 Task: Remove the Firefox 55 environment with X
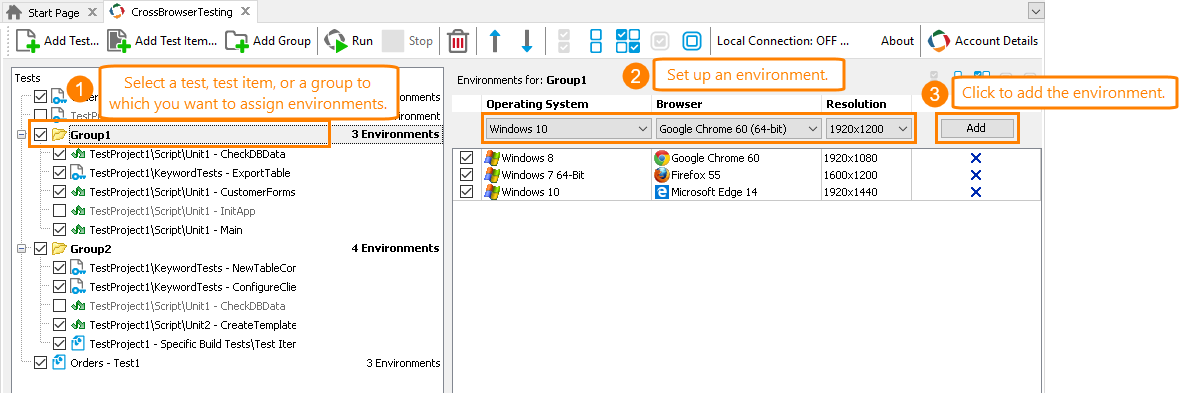(x=976, y=175)
